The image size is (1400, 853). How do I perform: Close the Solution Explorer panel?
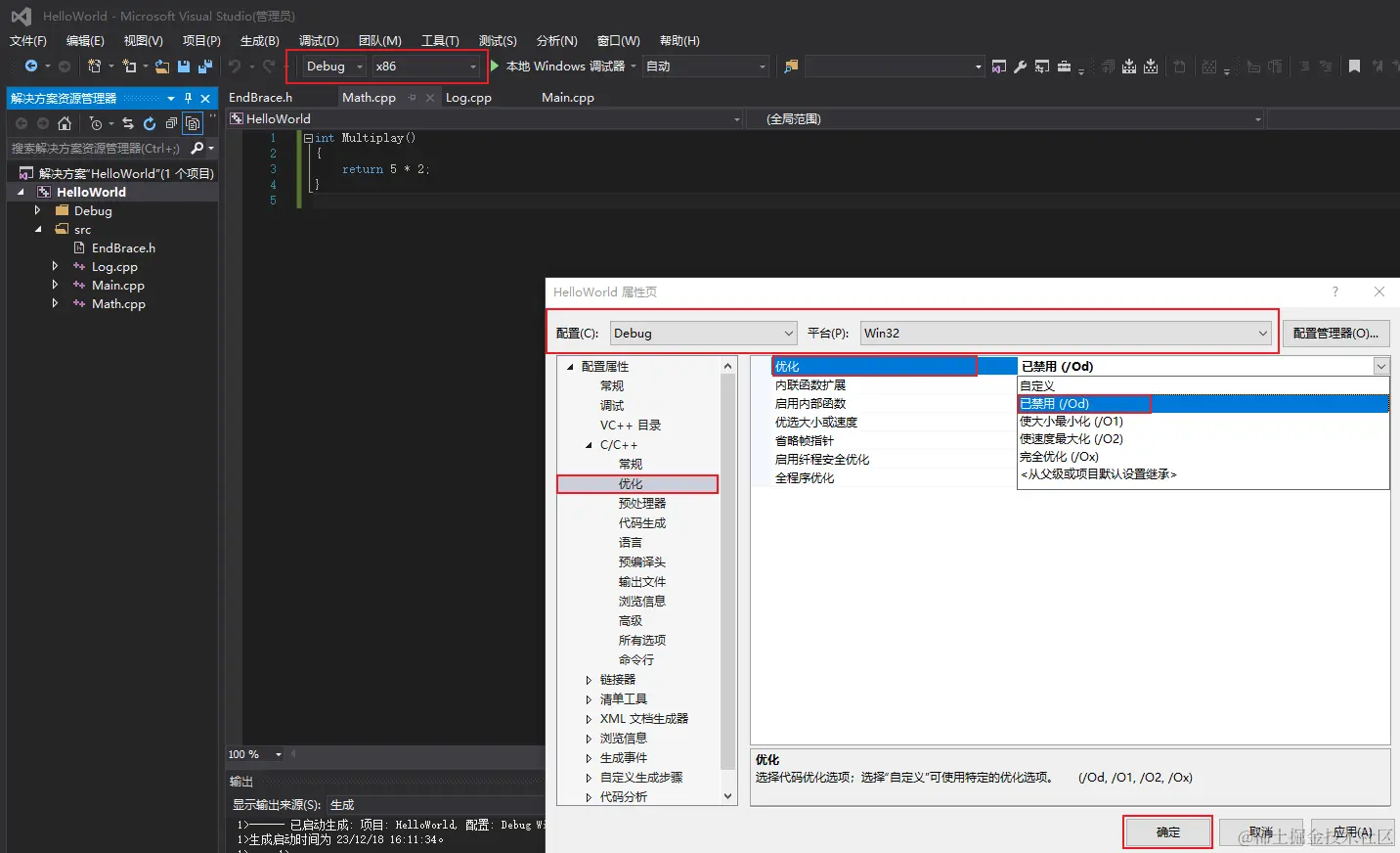[205, 98]
